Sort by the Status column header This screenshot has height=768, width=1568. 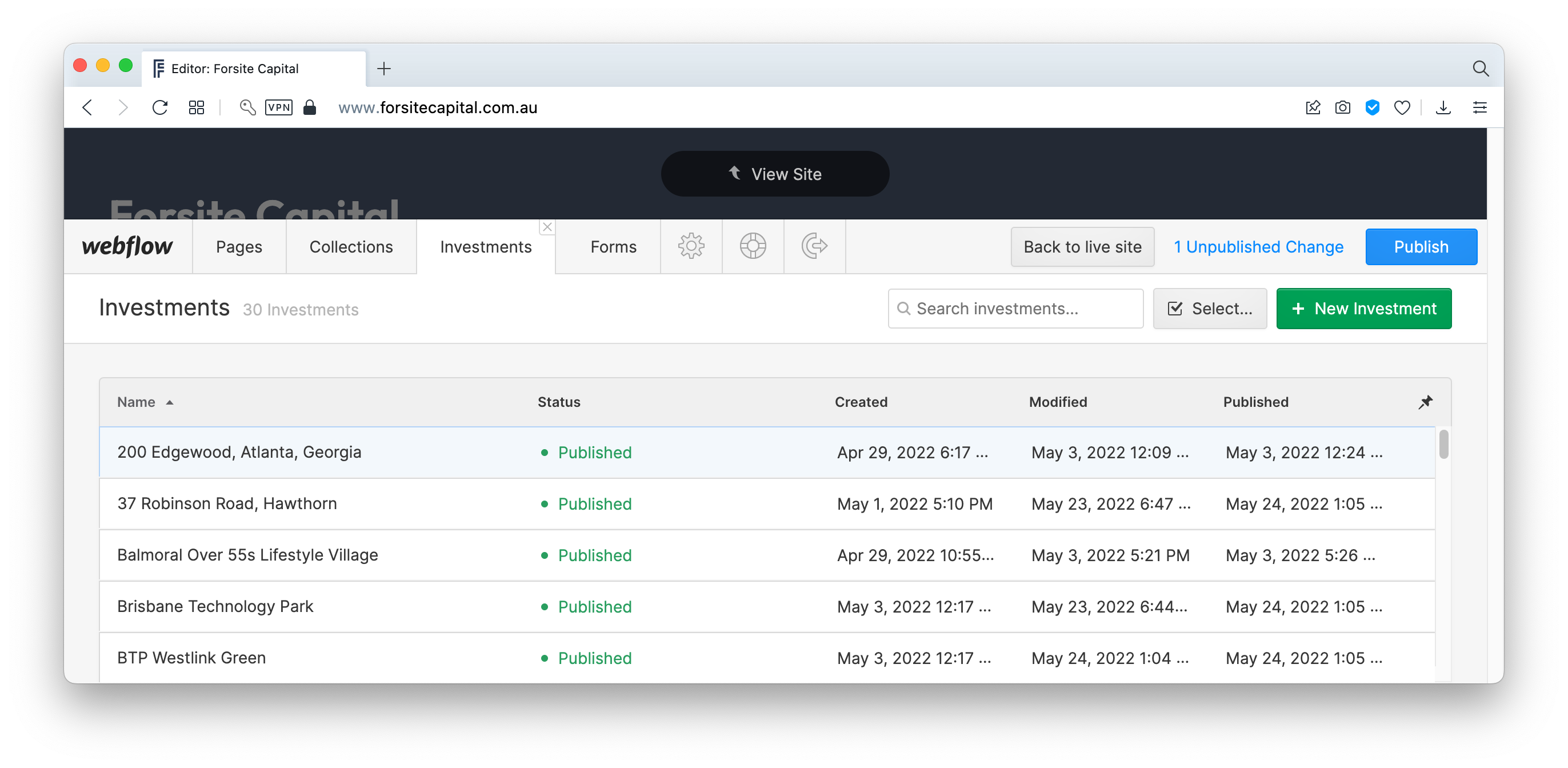559,402
